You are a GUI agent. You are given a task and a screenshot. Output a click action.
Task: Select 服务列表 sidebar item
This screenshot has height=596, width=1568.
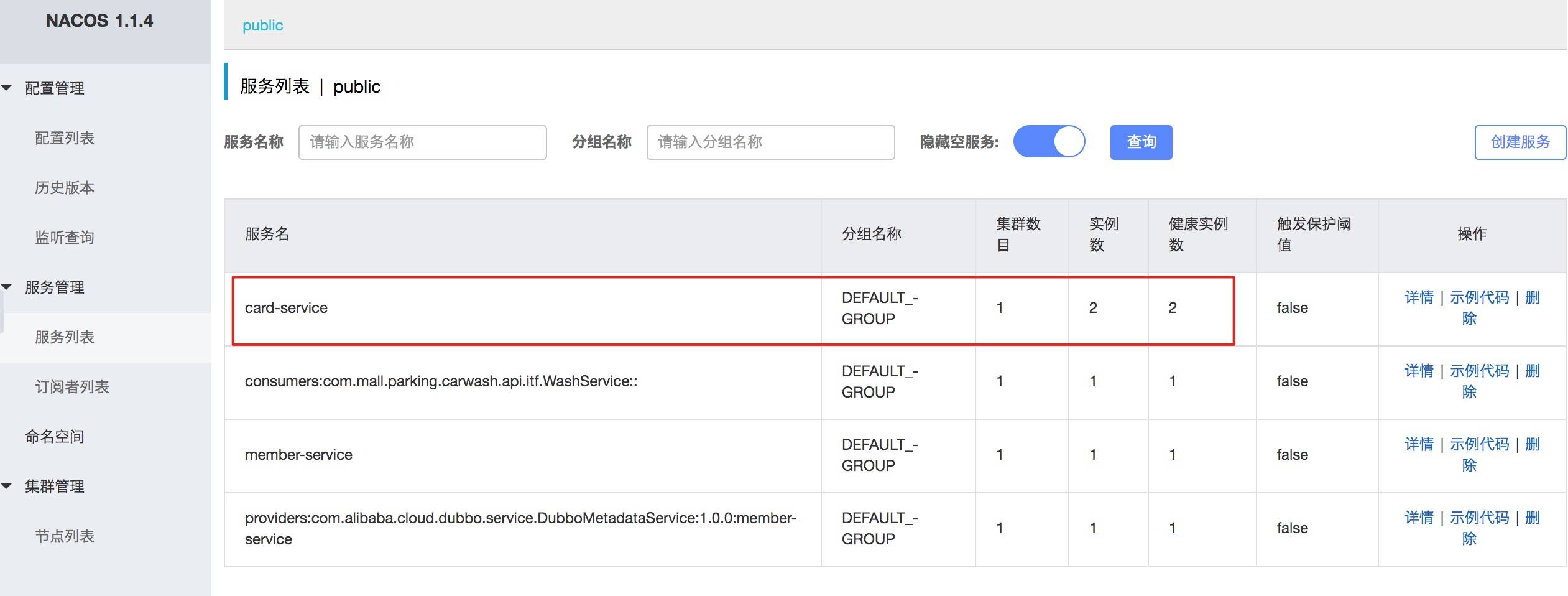pyautogui.click(x=65, y=337)
